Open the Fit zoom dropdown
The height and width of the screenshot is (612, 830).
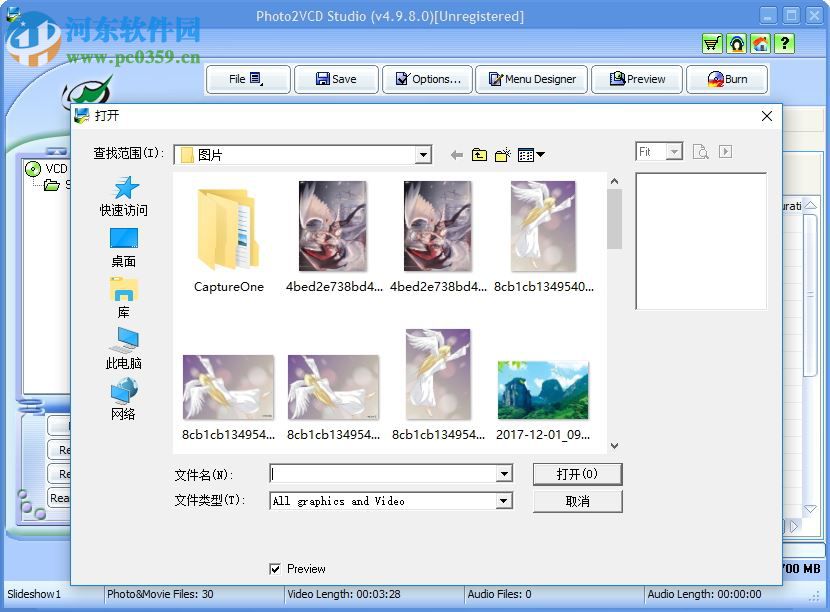[x=672, y=151]
